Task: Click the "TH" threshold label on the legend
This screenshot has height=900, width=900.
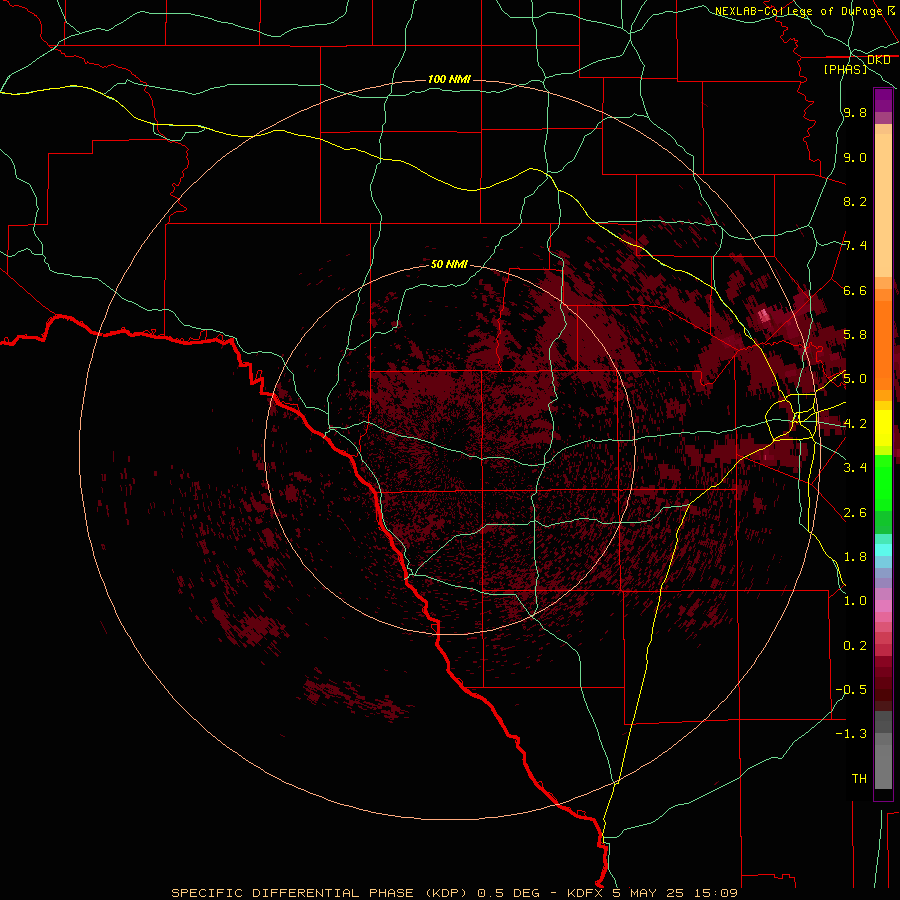Action: point(859,779)
